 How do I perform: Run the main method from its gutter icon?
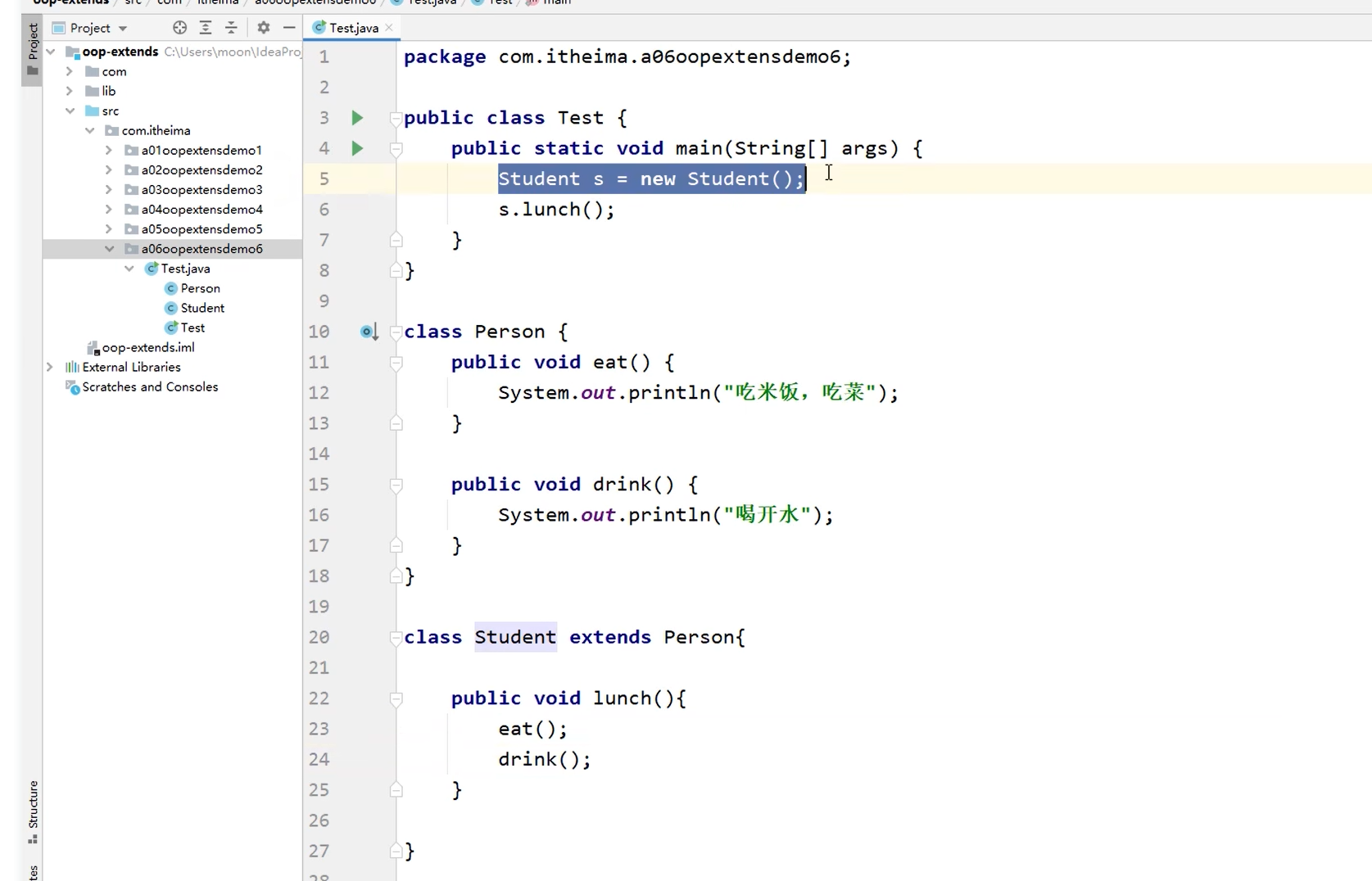[x=357, y=148]
